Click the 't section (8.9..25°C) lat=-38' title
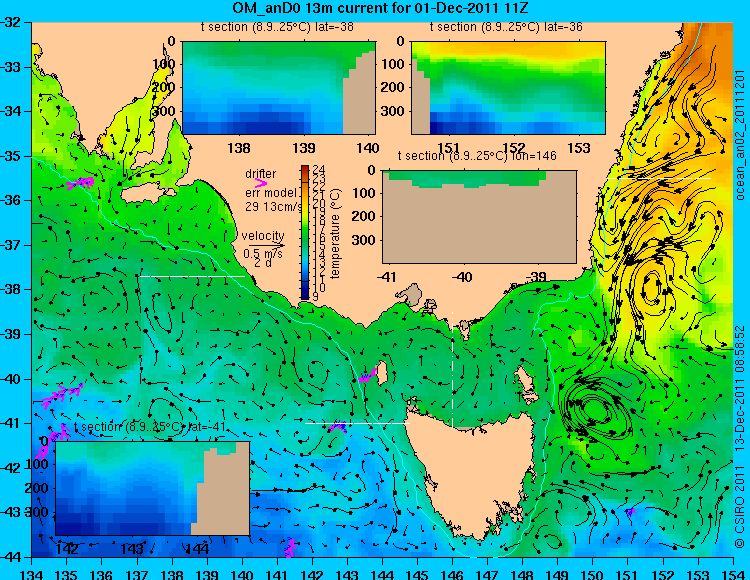Image resolution: width=750 pixels, height=580 pixels. click(277, 27)
